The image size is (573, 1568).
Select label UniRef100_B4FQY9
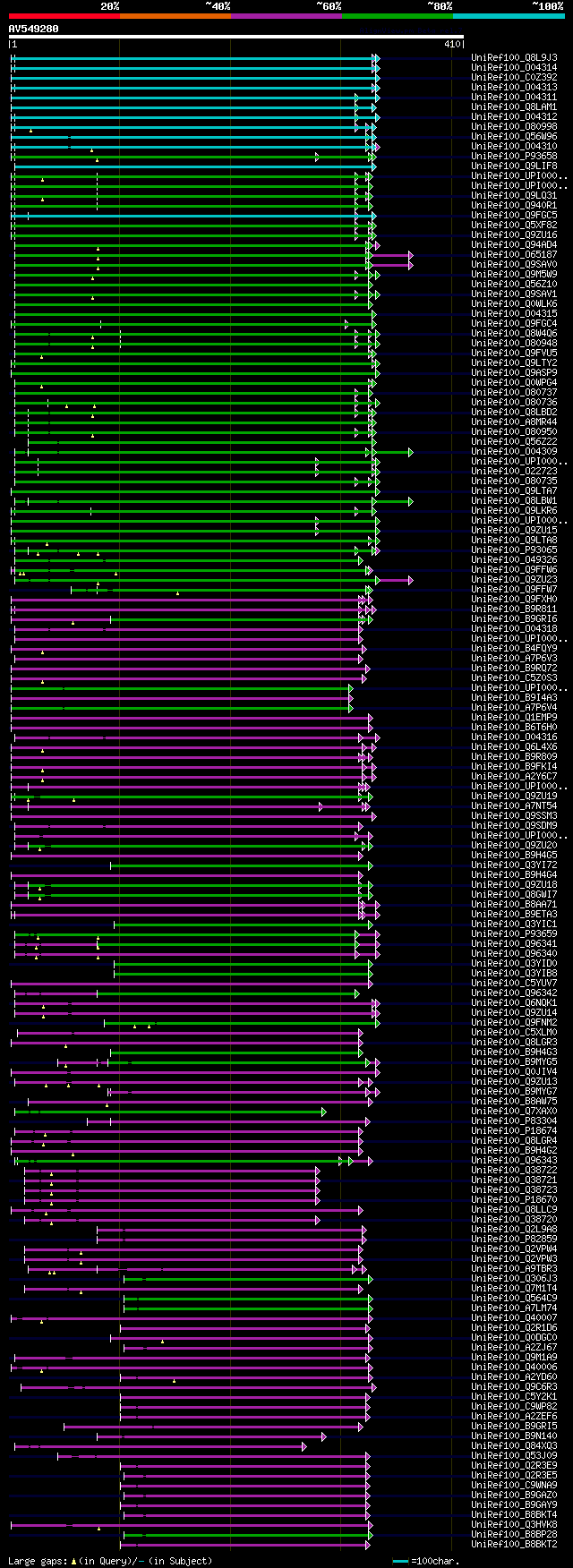[x=514, y=648]
